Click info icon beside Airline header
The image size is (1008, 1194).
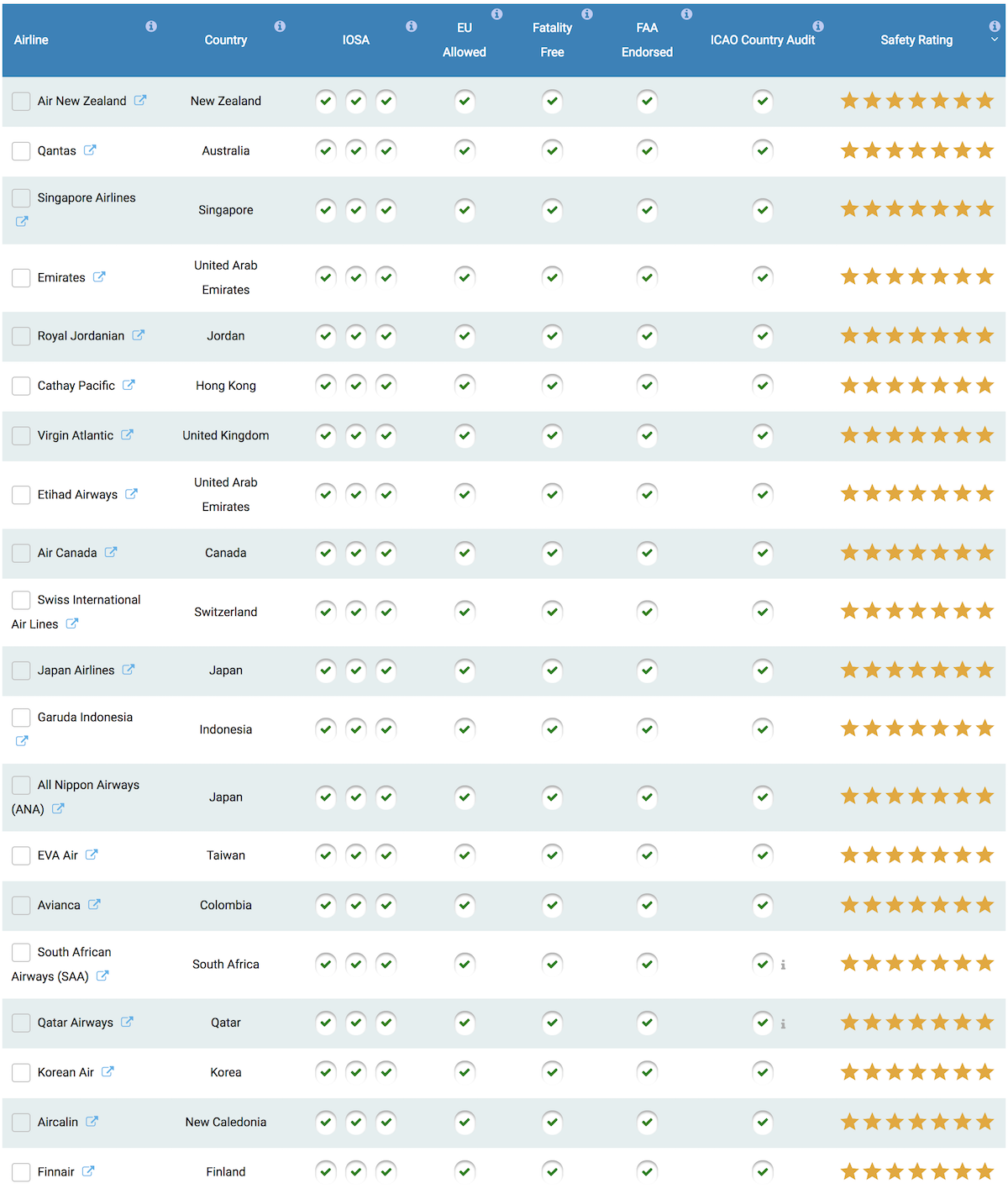151,26
